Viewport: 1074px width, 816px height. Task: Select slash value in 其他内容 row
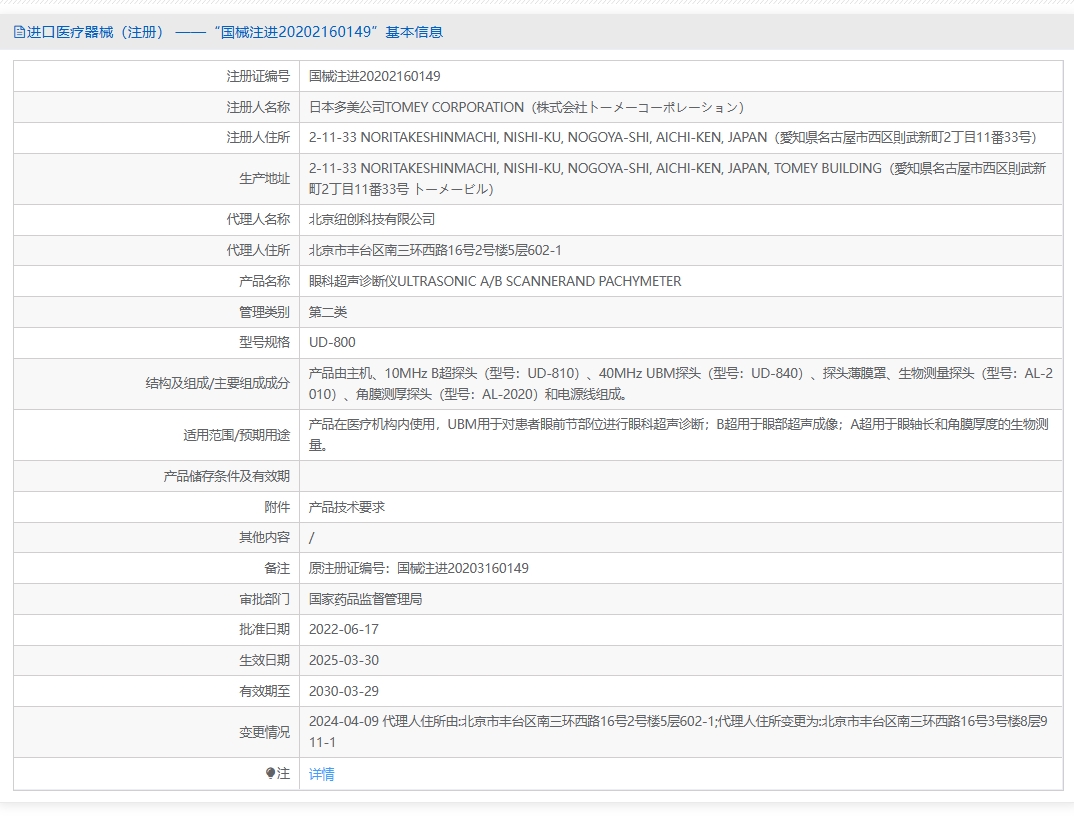(x=312, y=538)
